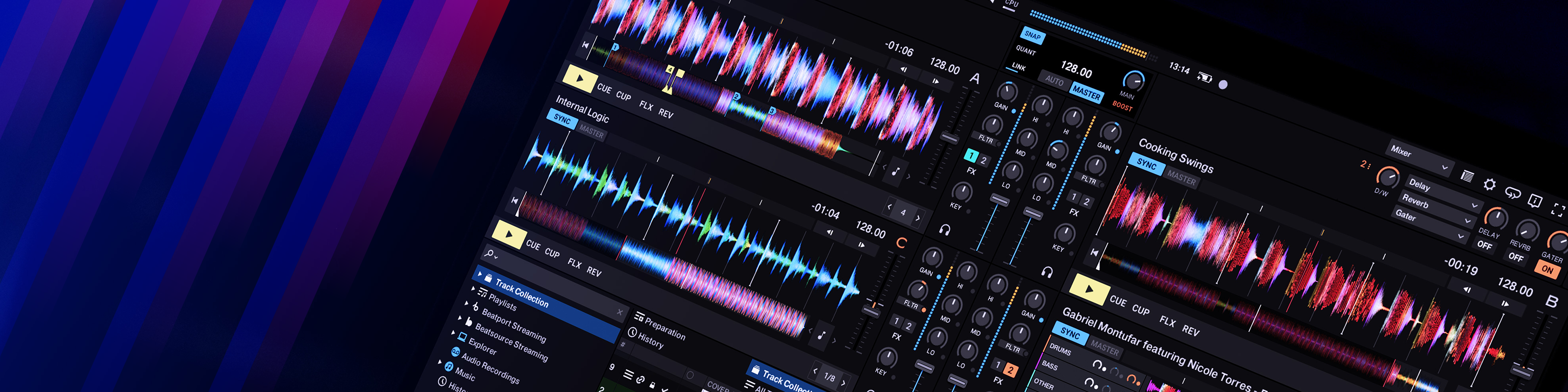
Task: Toggle the orange highlighted FX 2 assign
Action: tap(1010, 369)
